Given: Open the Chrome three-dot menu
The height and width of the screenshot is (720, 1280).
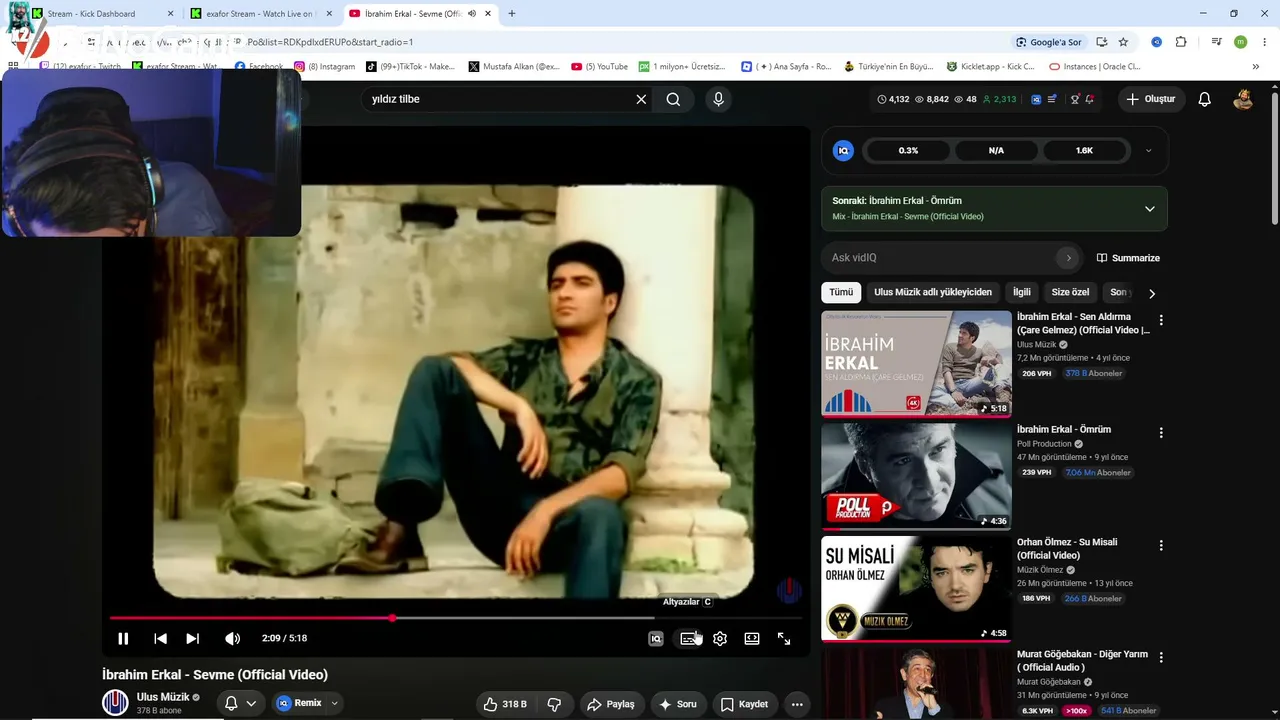Looking at the screenshot, I should click(x=1265, y=42).
